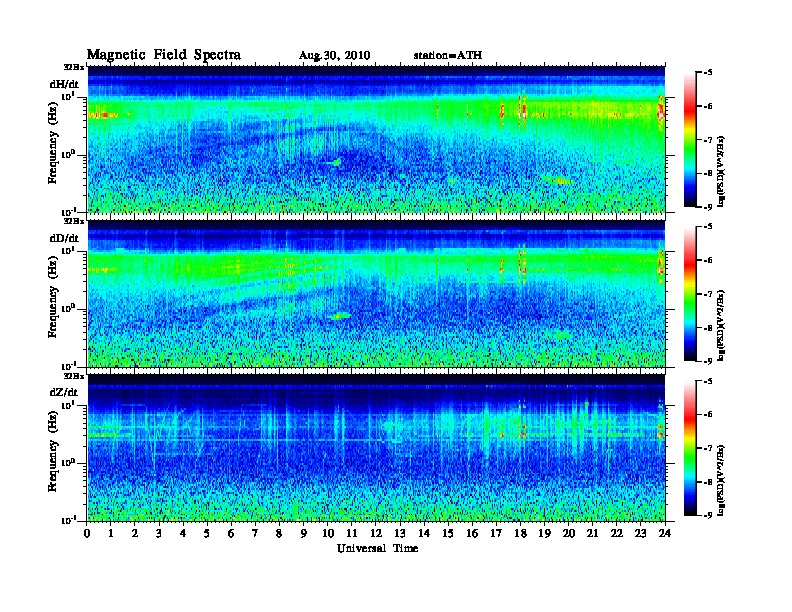Click hour "8" on the Universal Time axis
Screen dimensions: 792x612
coord(279,533)
